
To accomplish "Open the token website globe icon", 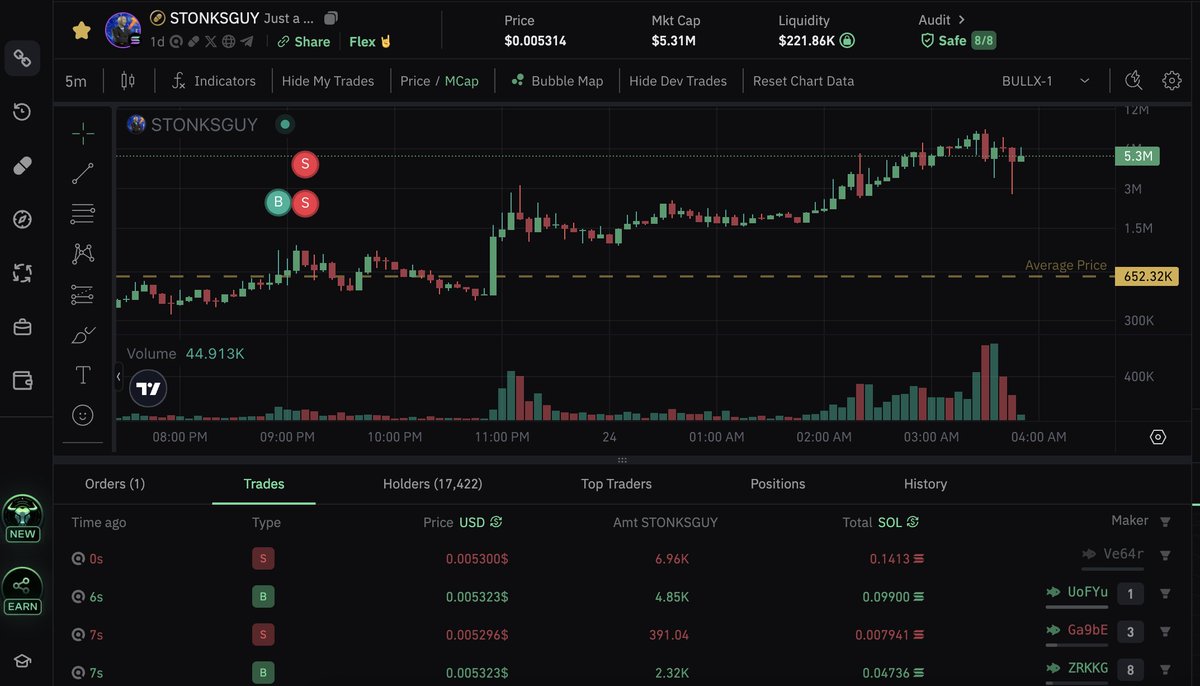I will coord(229,42).
